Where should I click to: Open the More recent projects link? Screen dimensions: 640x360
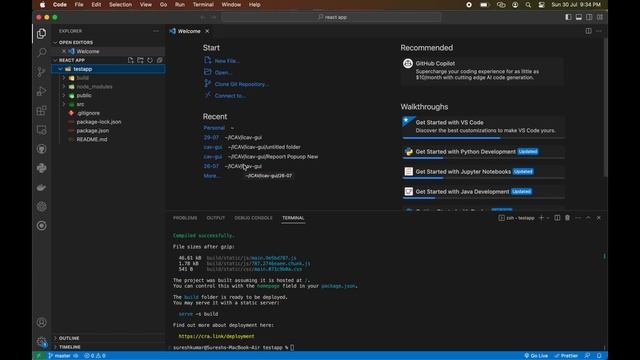click(x=211, y=176)
